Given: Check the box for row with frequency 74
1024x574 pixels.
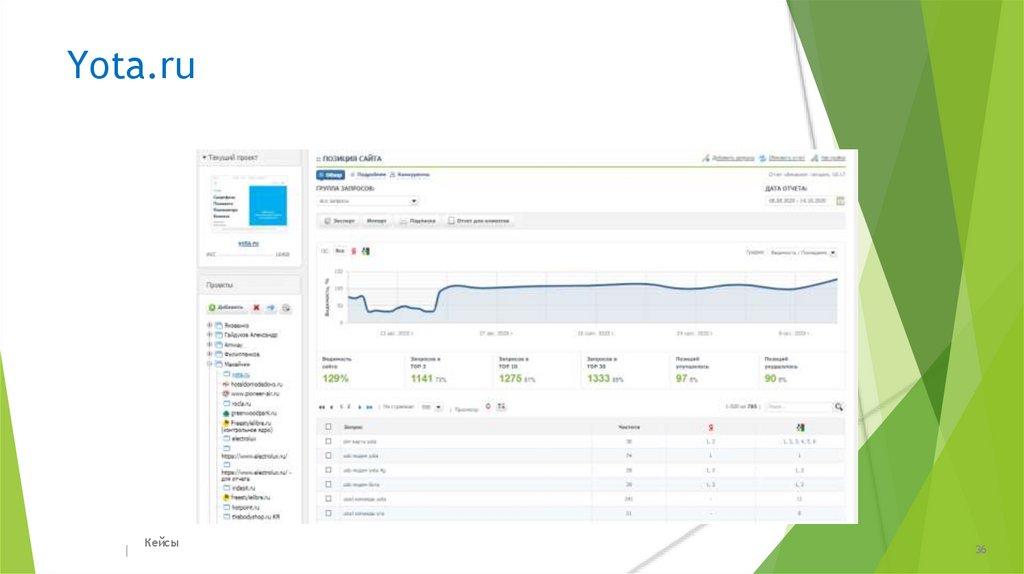Looking at the screenshot, I should [x=328, y=456].
